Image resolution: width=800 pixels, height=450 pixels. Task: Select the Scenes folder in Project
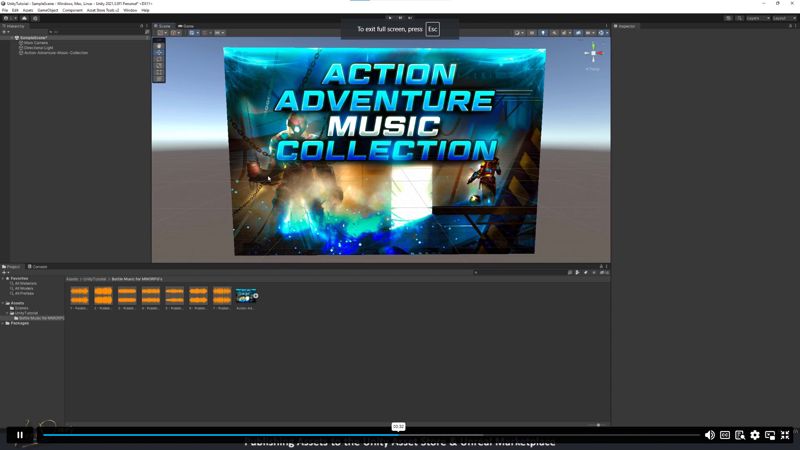tap(19, 308)
